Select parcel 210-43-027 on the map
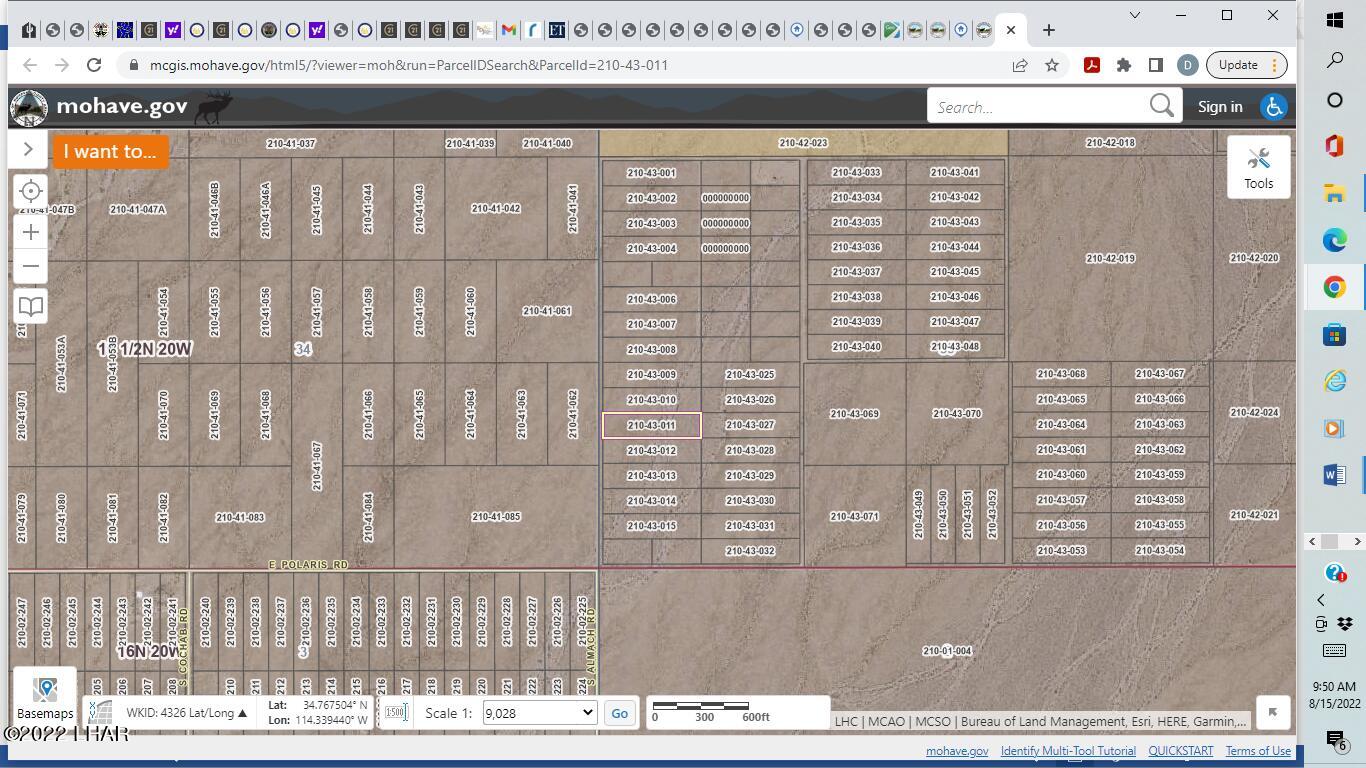 pos(750,425)
